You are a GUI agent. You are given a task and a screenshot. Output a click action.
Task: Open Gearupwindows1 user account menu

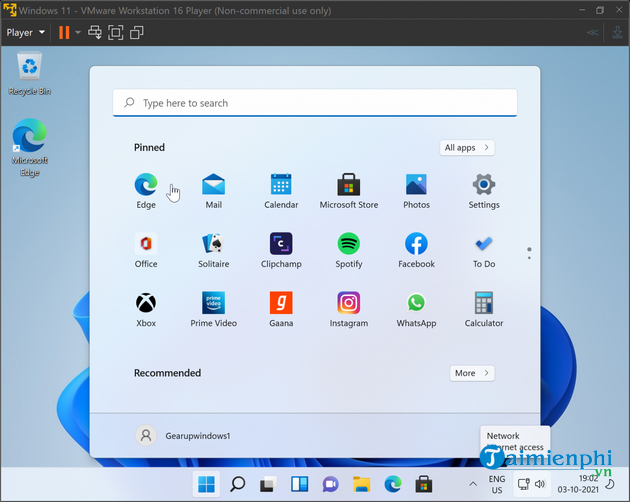(183, 436)
